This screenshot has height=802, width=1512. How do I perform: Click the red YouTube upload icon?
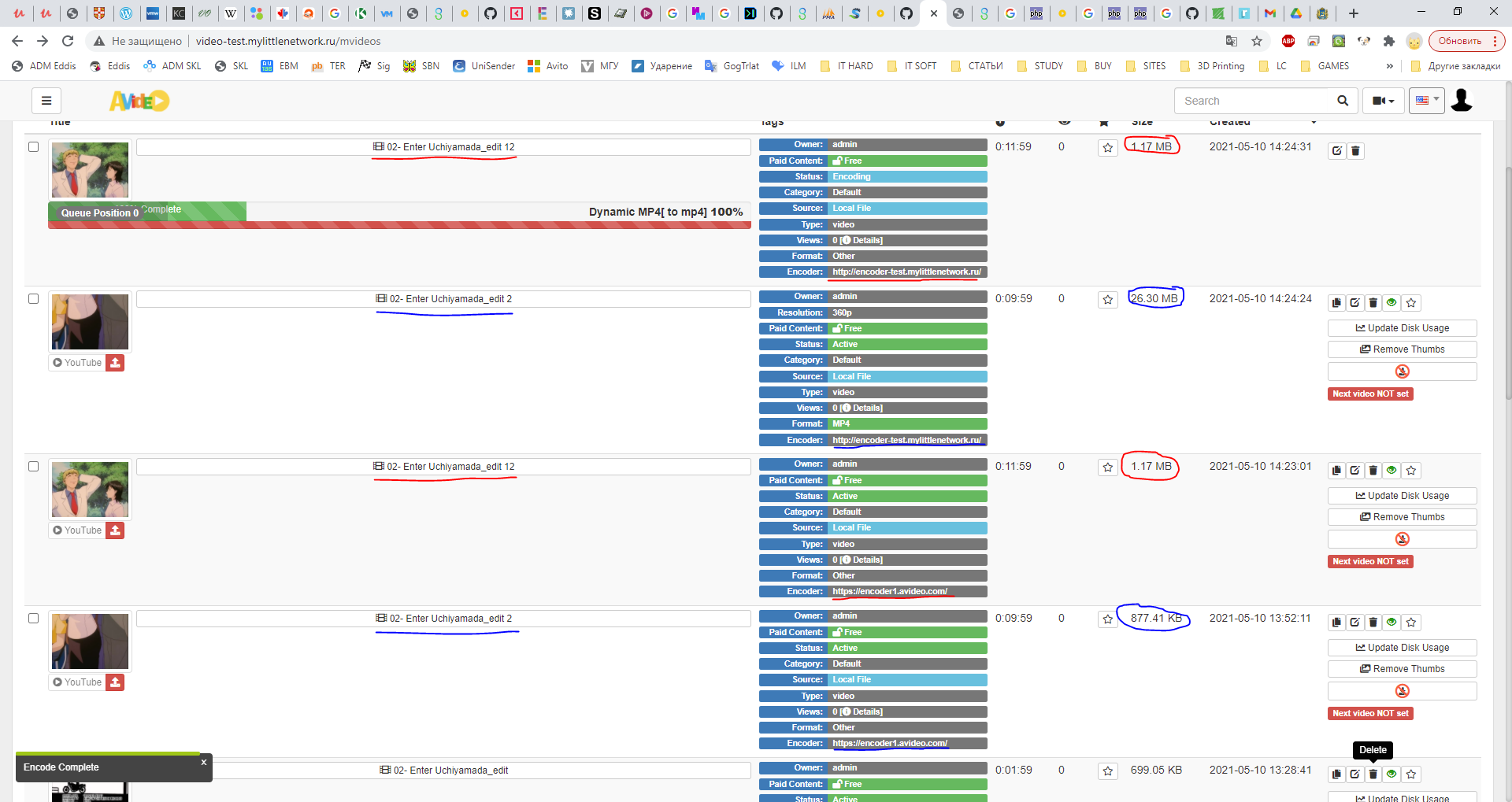(x=115, y=363)
